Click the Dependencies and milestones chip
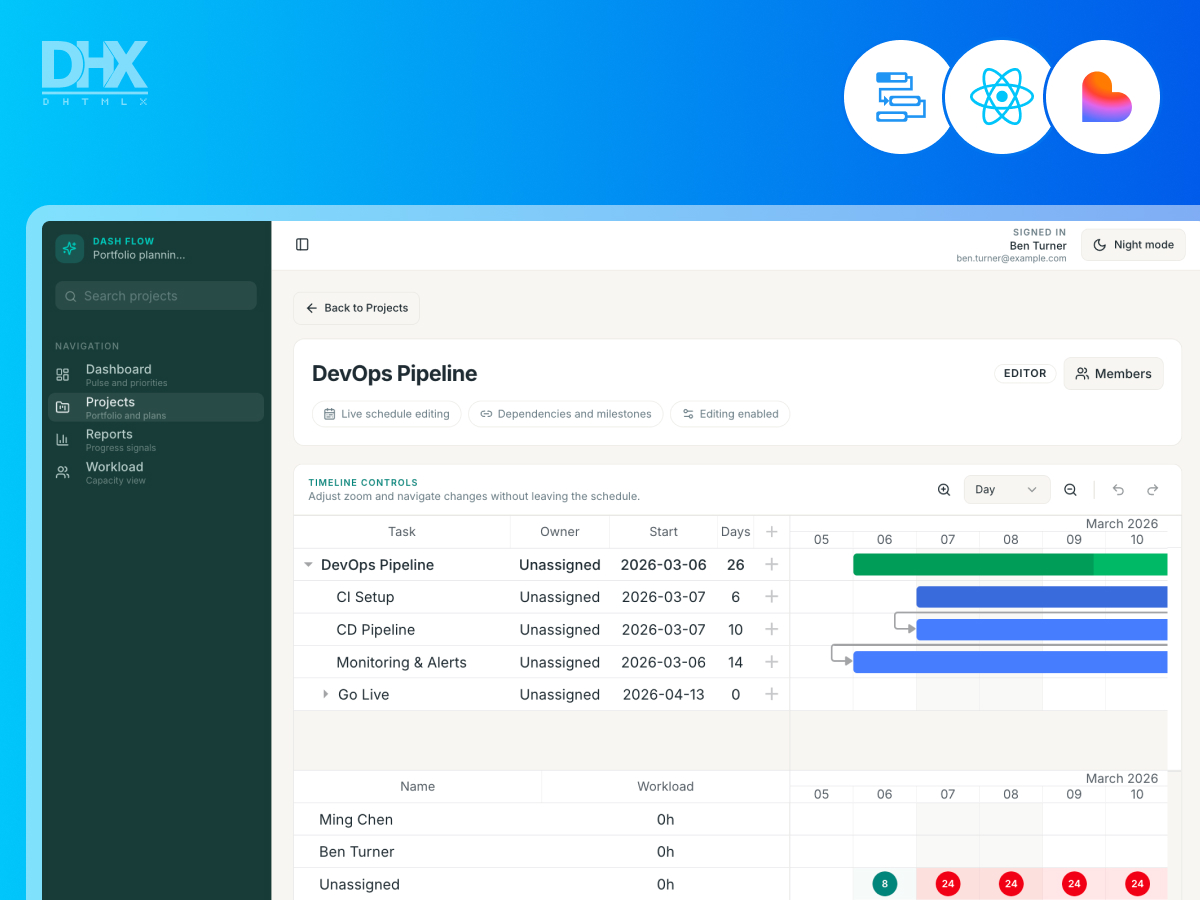Viewport: 1200px width, 900px height. (566, 414)
